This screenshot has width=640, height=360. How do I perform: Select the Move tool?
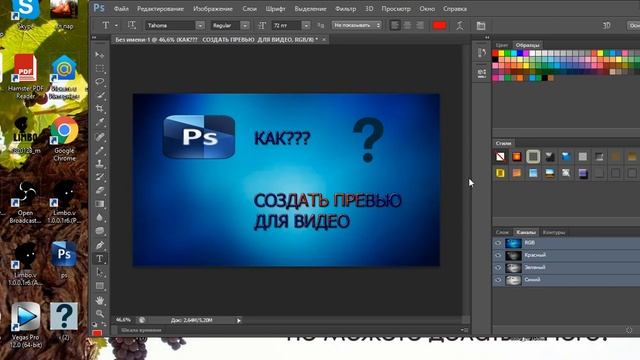coord(100,55)
